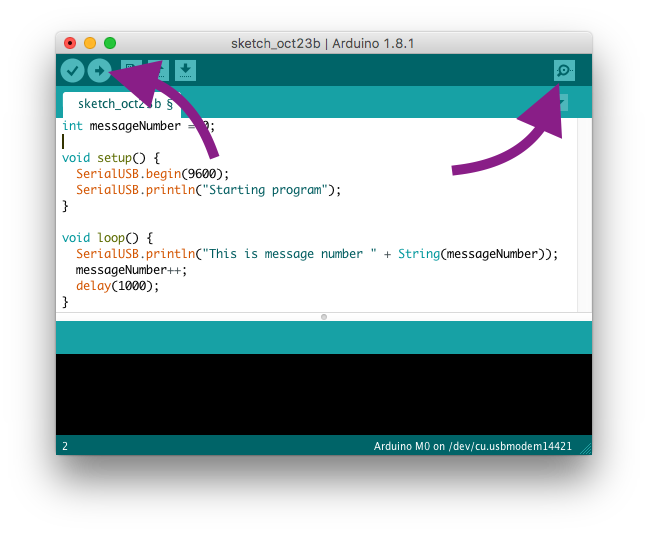The image size is (648, 535).
Task: Click the 'void loop() {' line
Action: (x=107, y=238)
